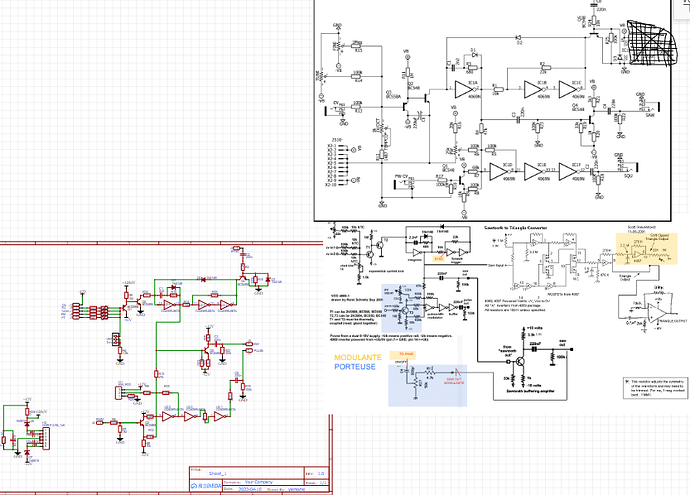Click the Your Company field
Viewport: 690px width, 495px height.
[x=261, y=482]
